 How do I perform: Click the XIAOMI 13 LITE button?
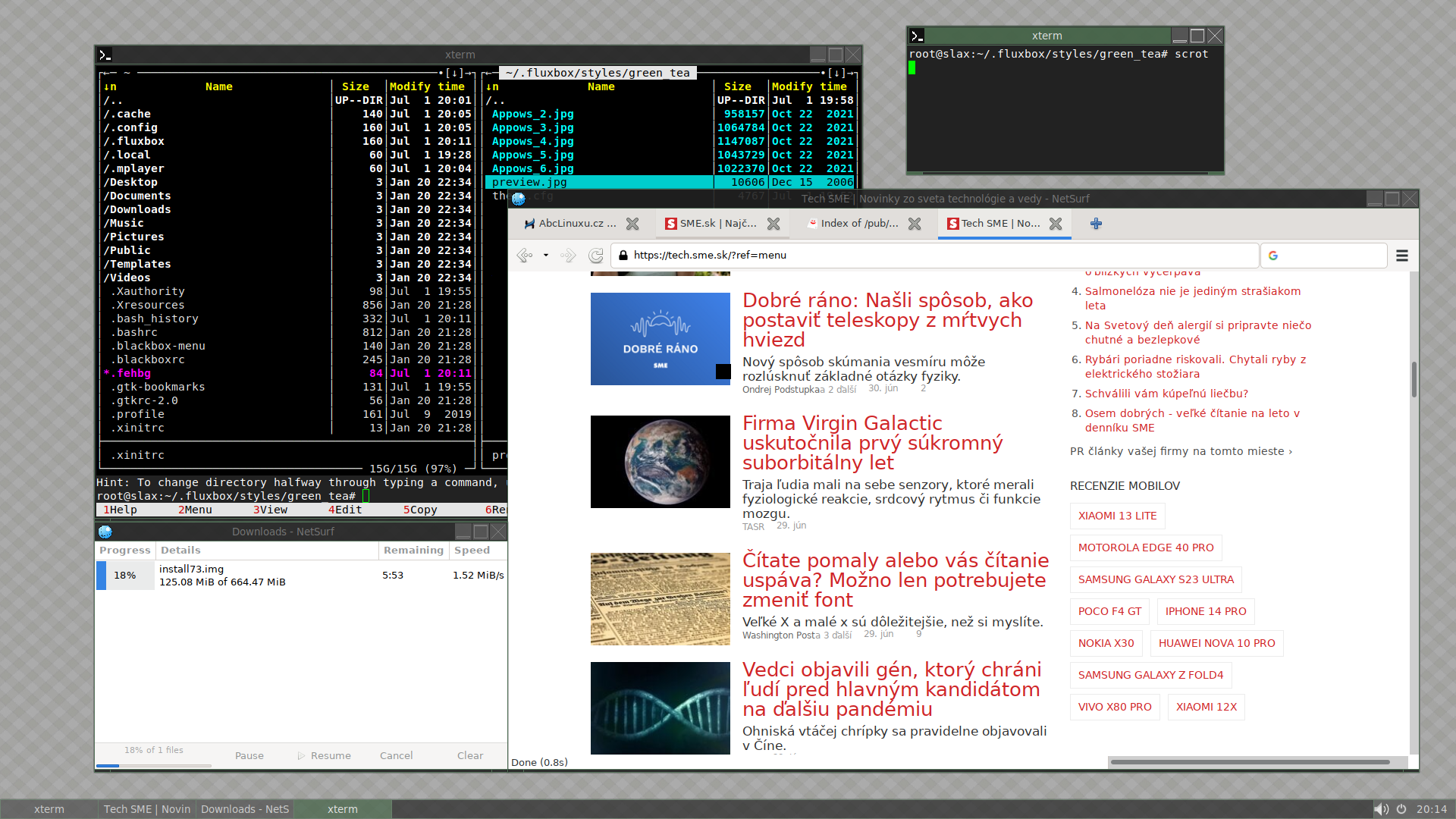tap(1117, 516)
